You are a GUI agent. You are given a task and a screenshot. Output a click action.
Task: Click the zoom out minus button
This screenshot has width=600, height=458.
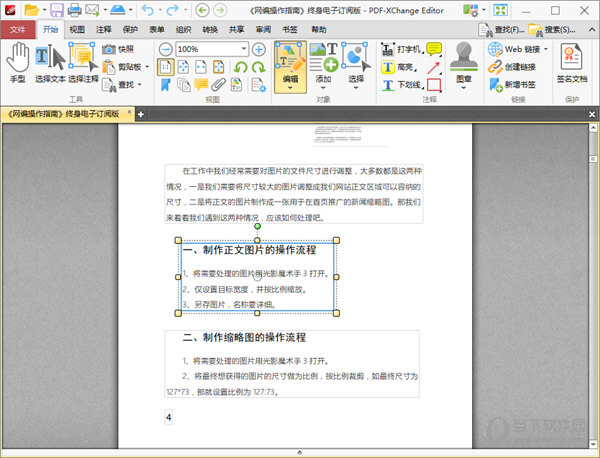(165, 48)
